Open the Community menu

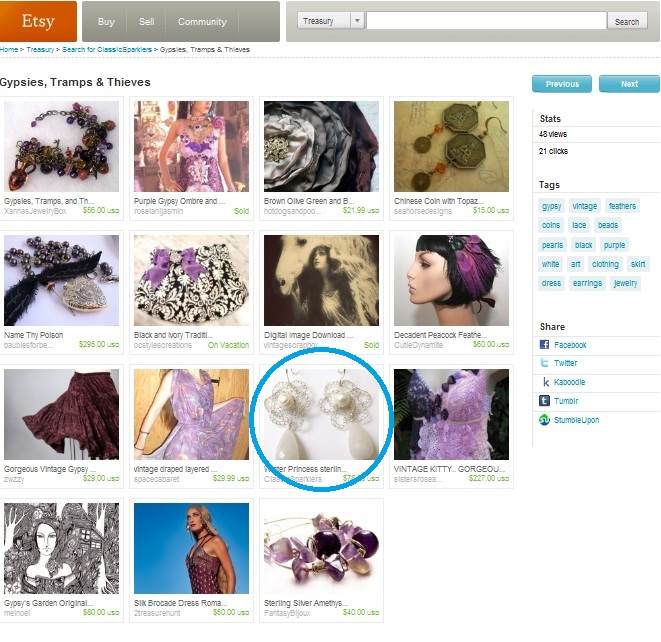202,21
